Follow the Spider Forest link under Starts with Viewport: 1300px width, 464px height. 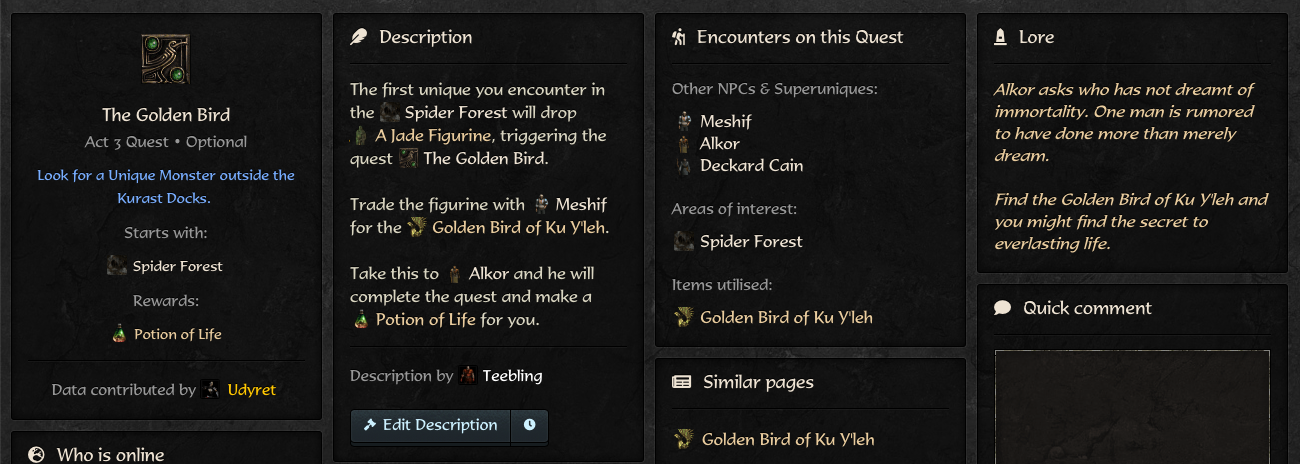[x=177, y=266]
